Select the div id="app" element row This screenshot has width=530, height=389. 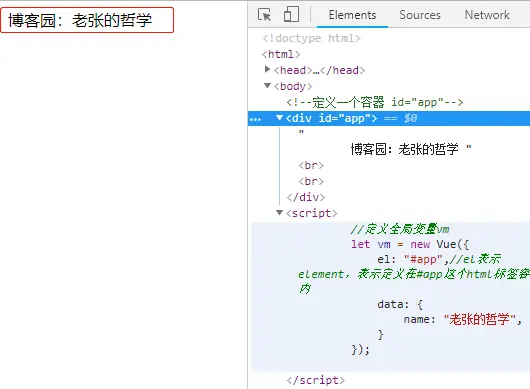pos(389,118)
